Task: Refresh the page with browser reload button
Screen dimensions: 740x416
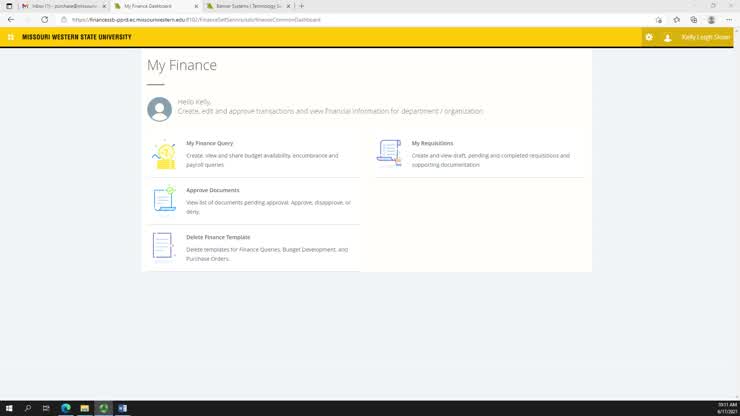Action: click(44, 19)
